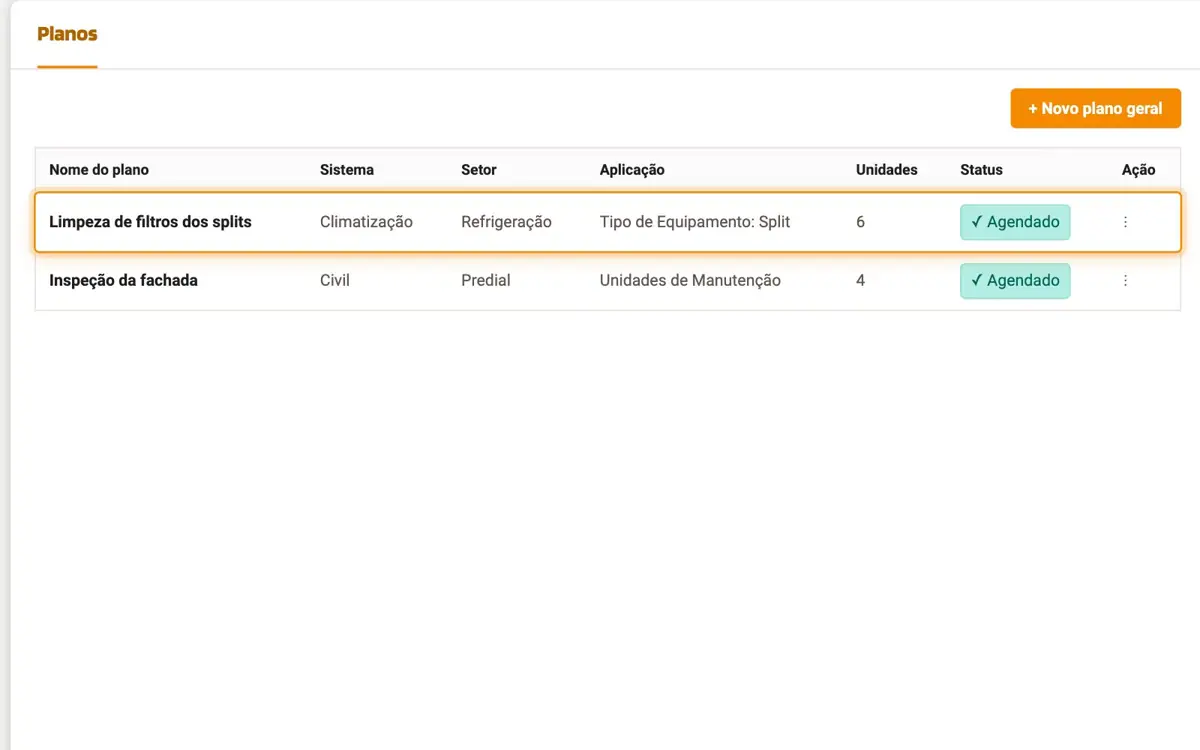This screenshot has height=750, width=1200.
Task: Select the Inspeção da fachada plan
Action: click(123, 281)
